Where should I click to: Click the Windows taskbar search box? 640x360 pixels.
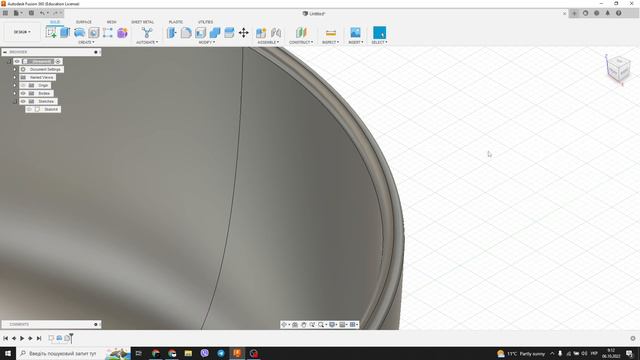73,353
